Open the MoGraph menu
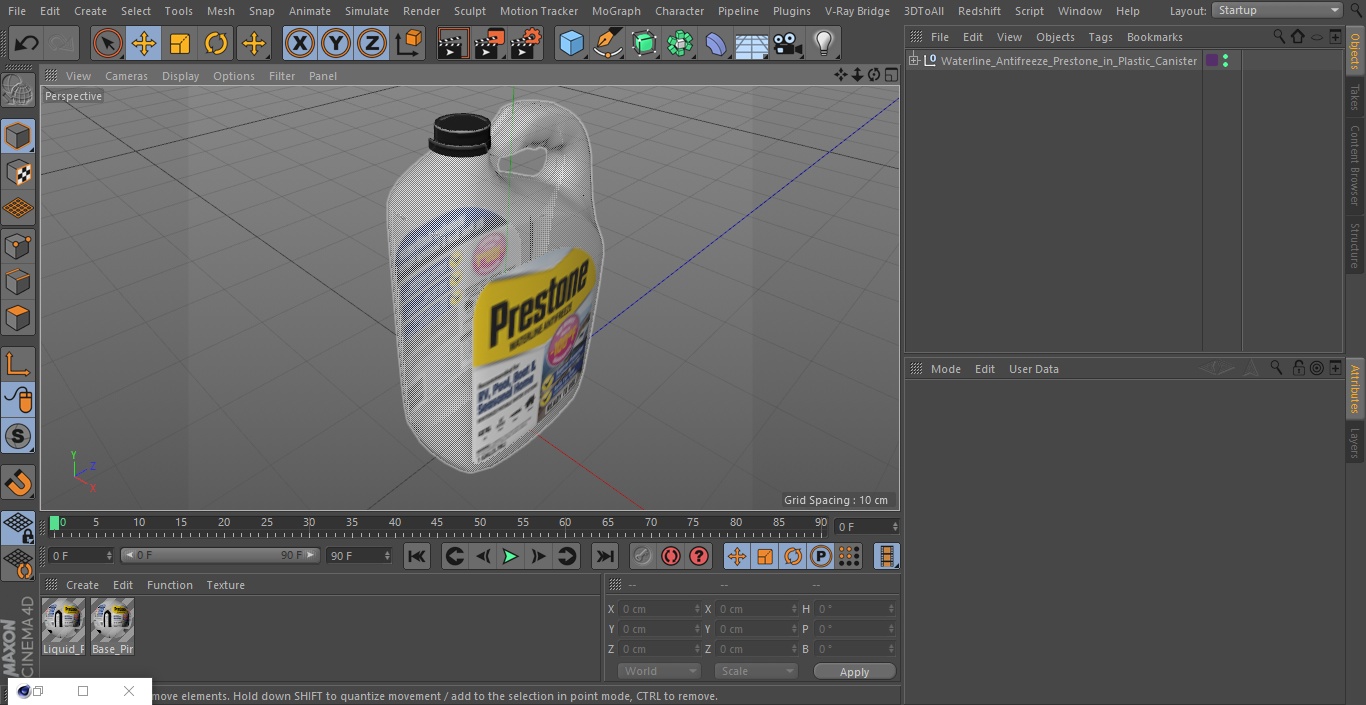This screenshot has width=1366, height=705. 616,10
